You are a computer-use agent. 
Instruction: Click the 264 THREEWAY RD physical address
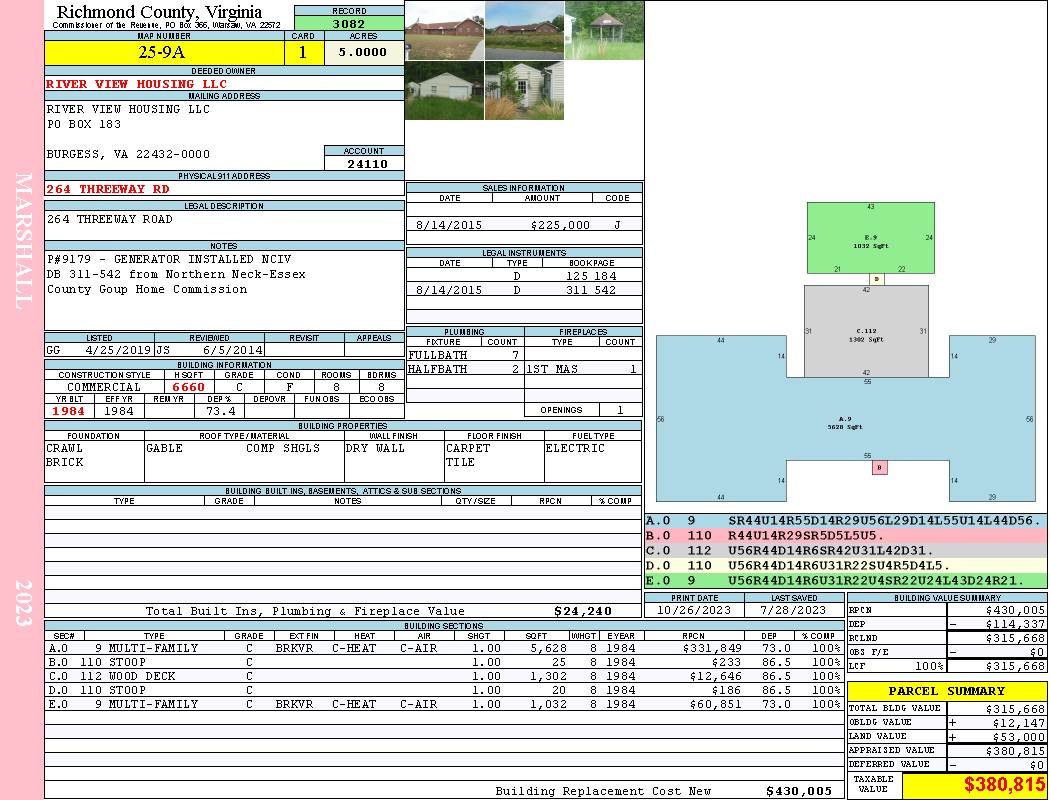point(108,189)
